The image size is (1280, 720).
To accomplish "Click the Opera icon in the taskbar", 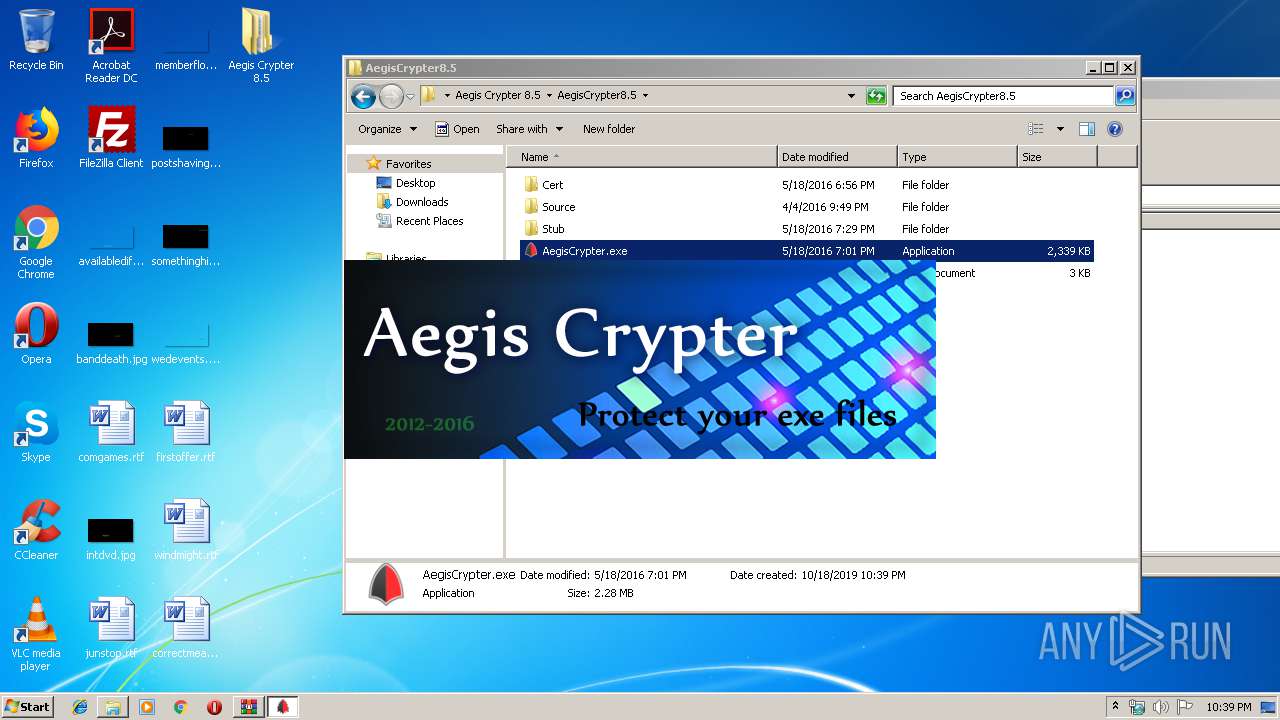I will point(214,707).
